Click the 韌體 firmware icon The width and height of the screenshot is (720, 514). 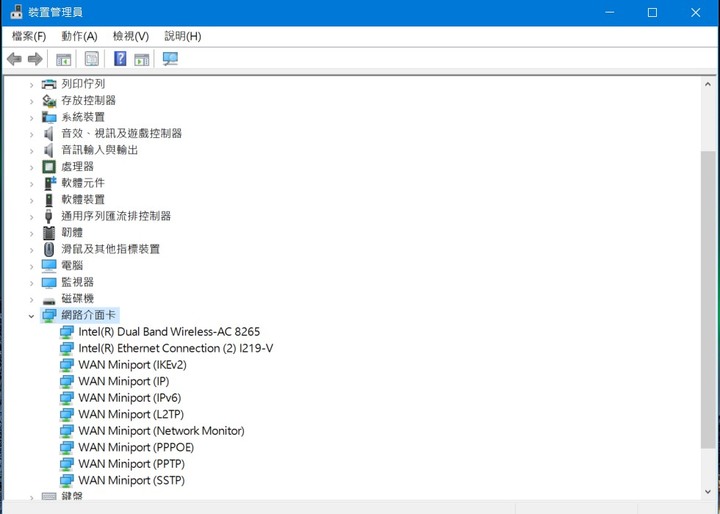click(x=49, y=233)
